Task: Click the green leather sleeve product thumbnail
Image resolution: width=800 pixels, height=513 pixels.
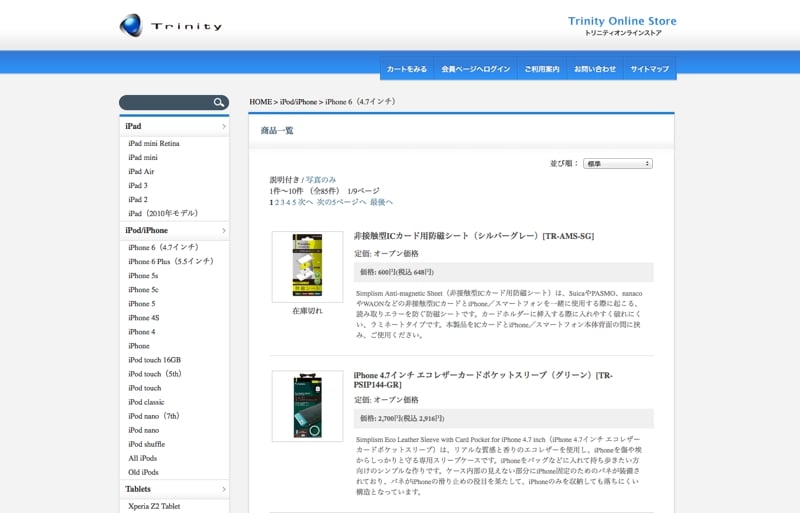Action: 307,405
